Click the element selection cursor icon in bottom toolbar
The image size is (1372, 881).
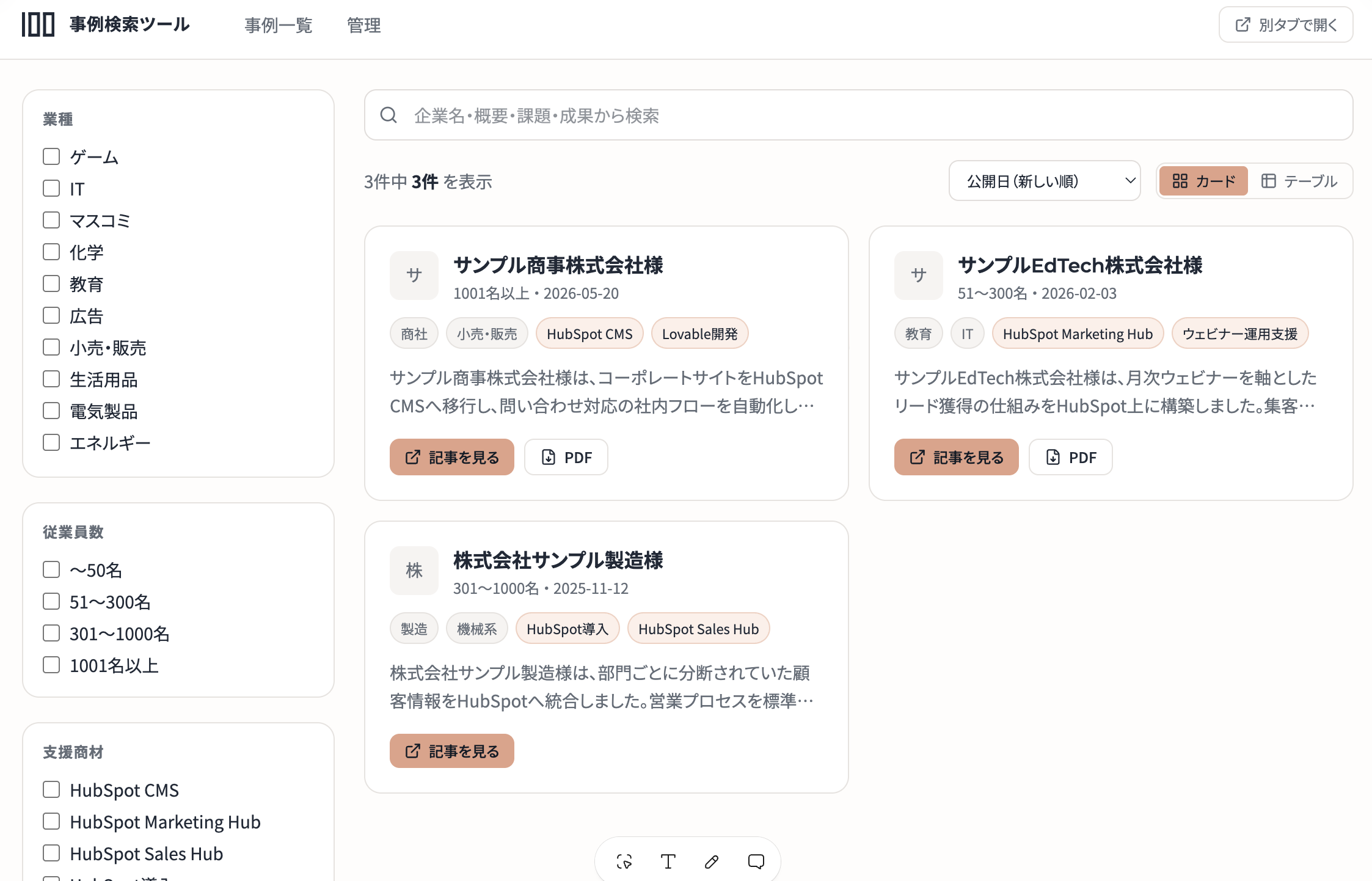(624, 861)
